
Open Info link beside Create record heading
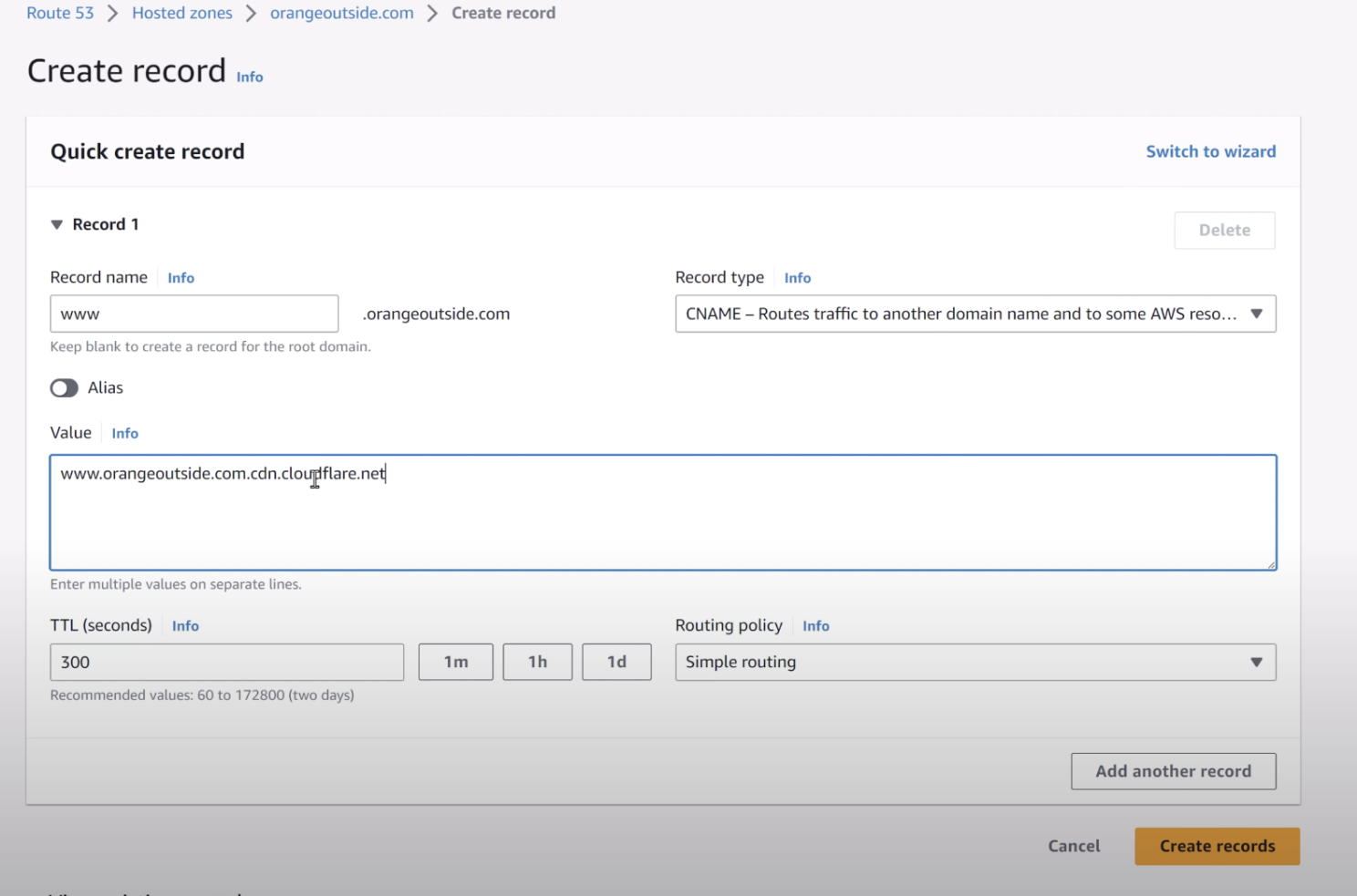pyautogui.click(x=249, y=77)
